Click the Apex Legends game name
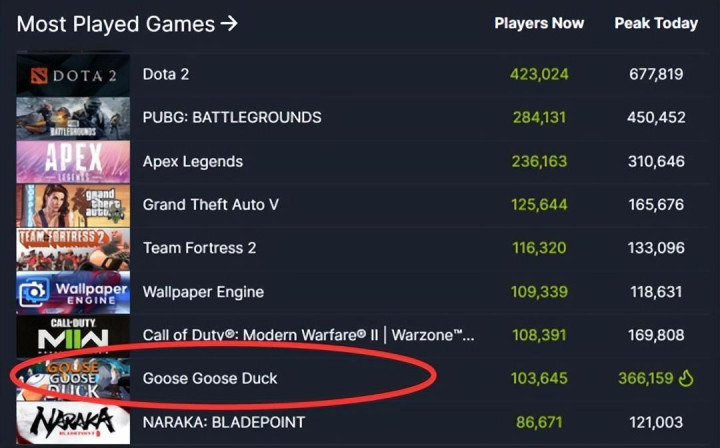 point(193,162)
